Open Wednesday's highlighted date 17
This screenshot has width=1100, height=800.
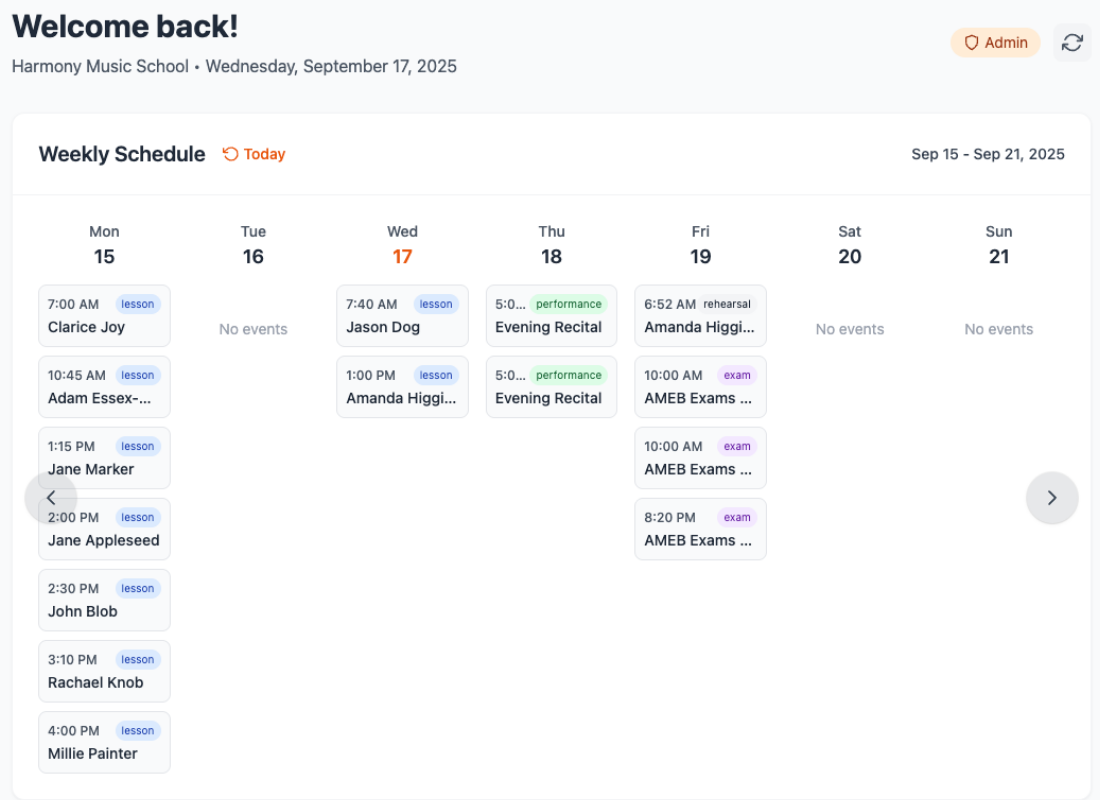(402, 256)
